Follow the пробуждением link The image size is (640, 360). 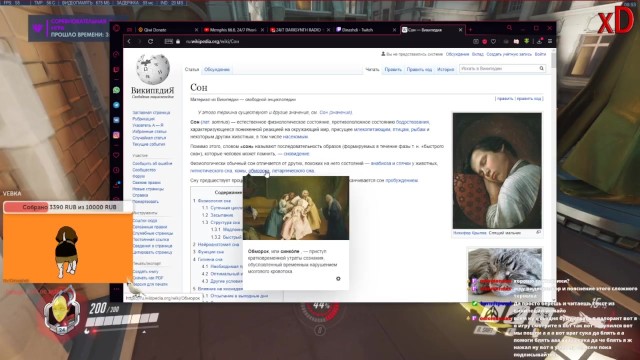coord(402,180)
